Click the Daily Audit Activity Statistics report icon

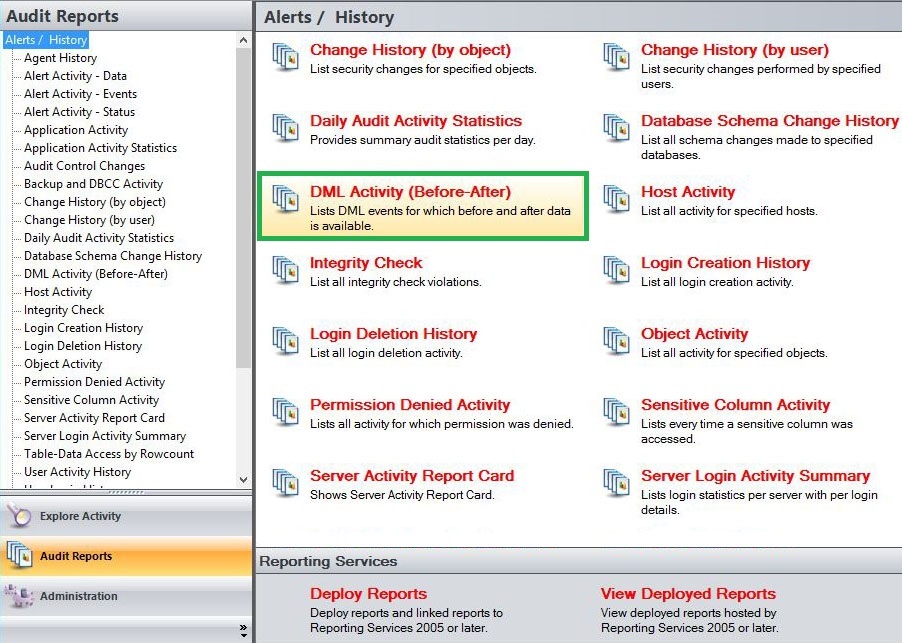click(x=286, y=129)
